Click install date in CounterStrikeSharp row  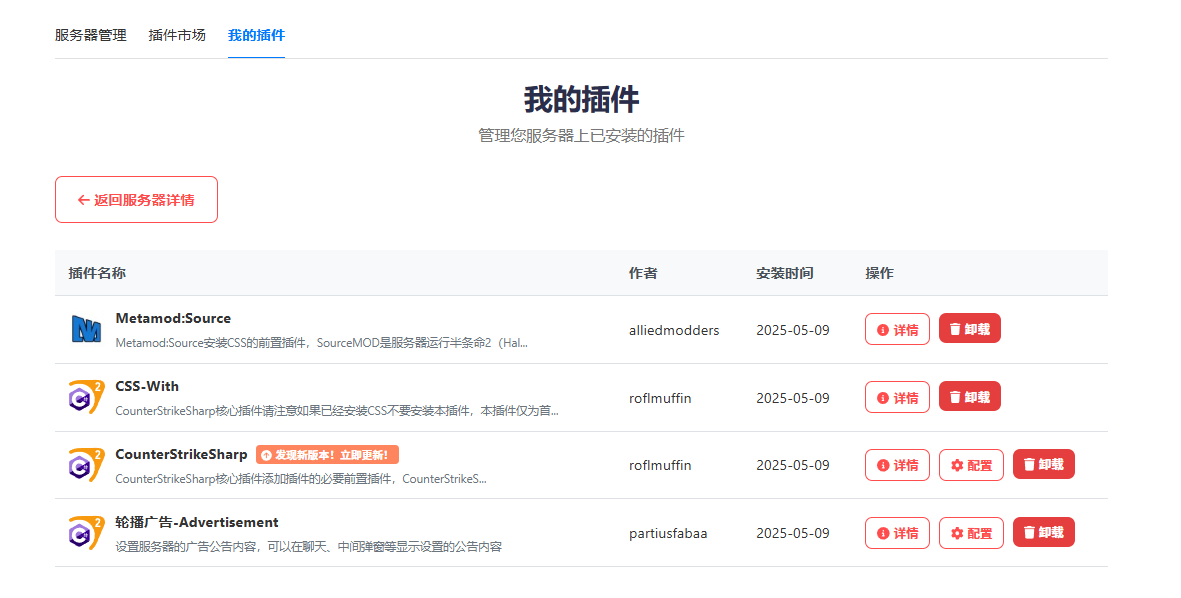(x=793, y=465)
